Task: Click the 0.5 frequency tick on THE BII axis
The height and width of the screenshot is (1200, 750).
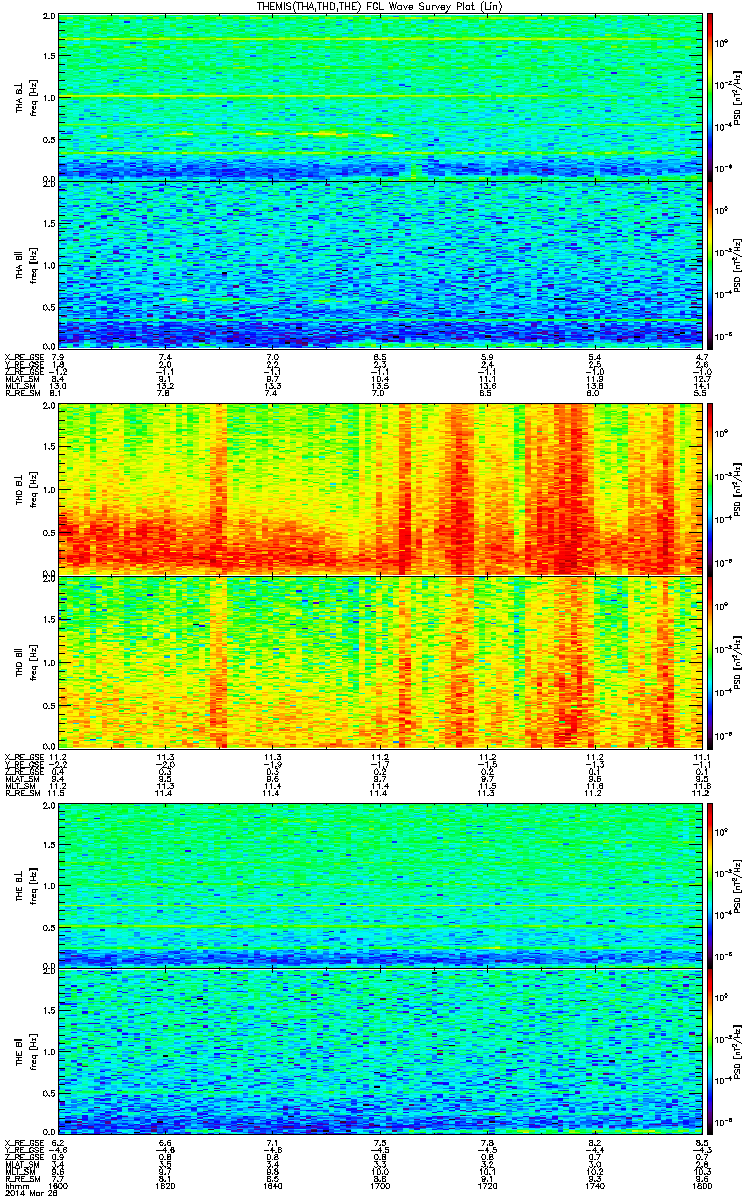Action: click(49, 1095)
